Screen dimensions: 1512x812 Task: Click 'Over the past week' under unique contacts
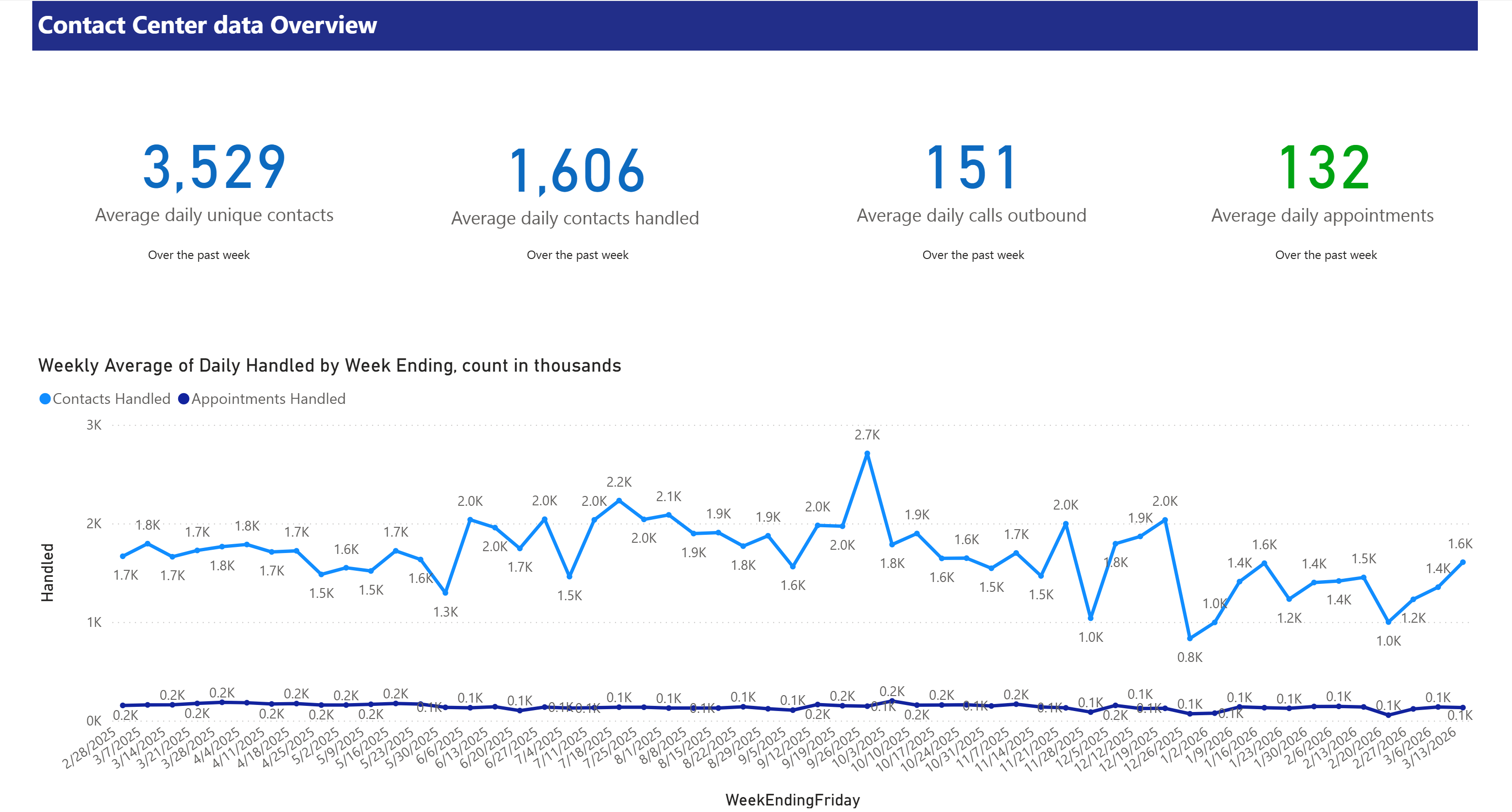(200, 255)
